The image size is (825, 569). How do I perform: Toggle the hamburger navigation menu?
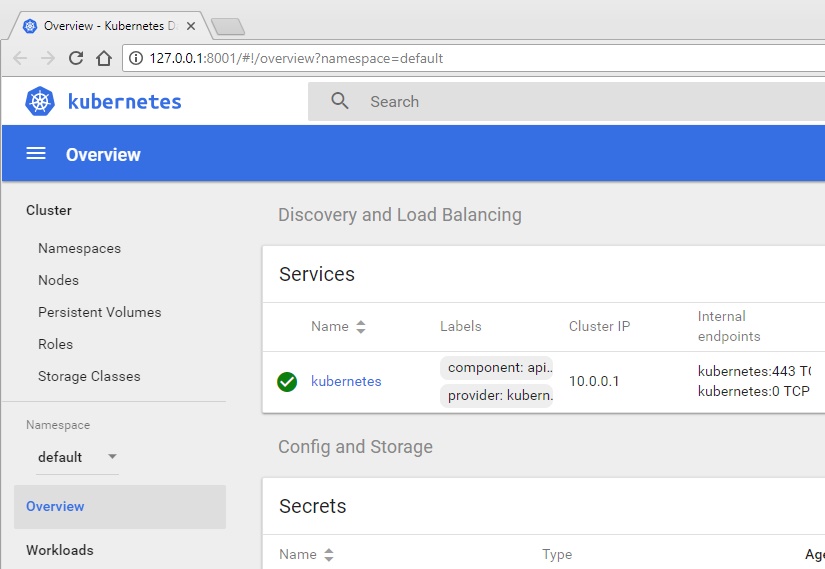point(36,154)
